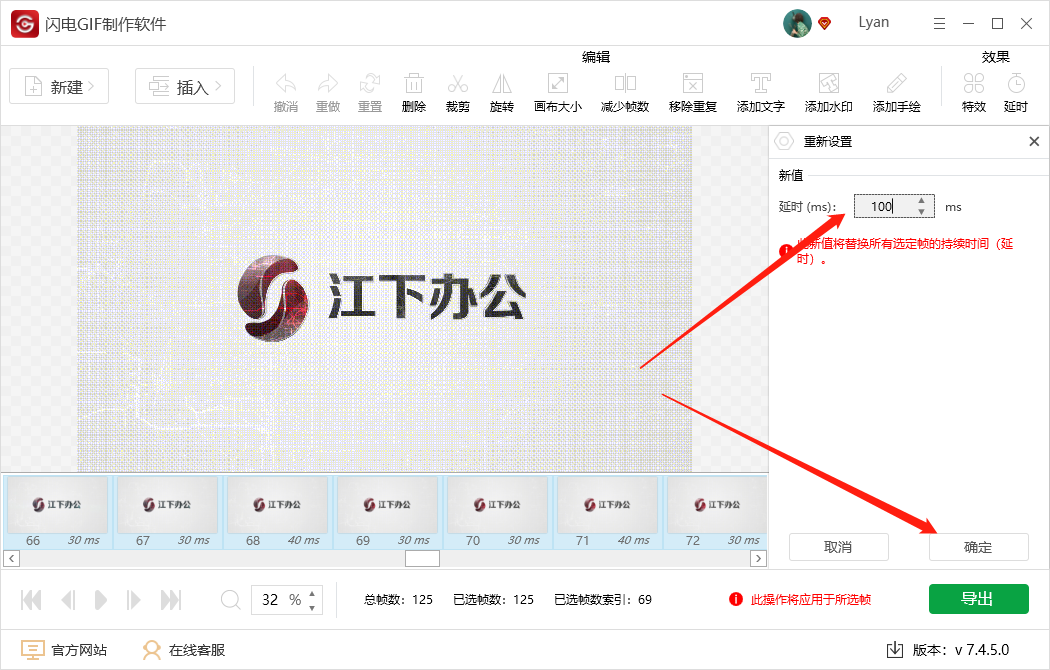1050x670 pixels.
Task: Close the 重新设置 panel
Action: [x=1034, y=141]
